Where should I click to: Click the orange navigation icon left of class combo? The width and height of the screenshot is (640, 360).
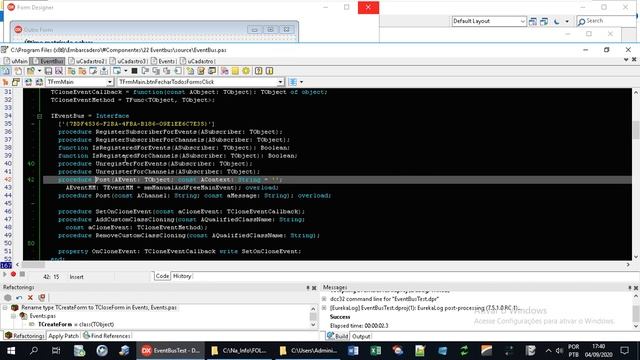point(5,82)
